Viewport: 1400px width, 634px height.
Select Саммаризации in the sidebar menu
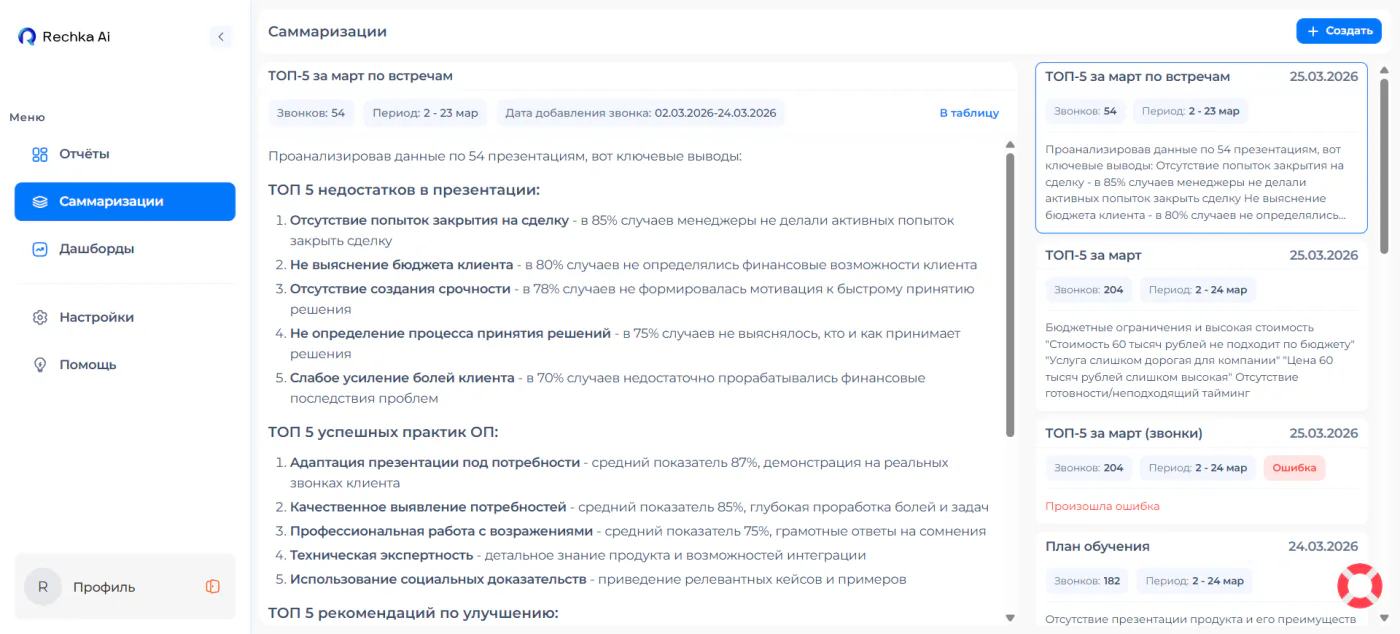pos(125,201)
